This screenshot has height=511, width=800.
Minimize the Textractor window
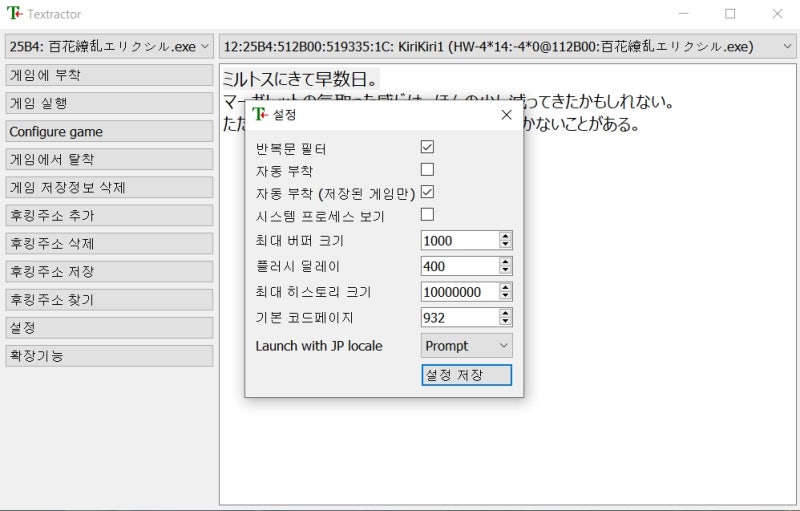click(x=684, y=14)
